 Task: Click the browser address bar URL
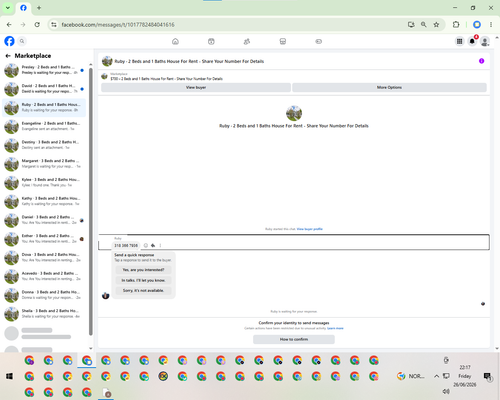pos(118,25)
